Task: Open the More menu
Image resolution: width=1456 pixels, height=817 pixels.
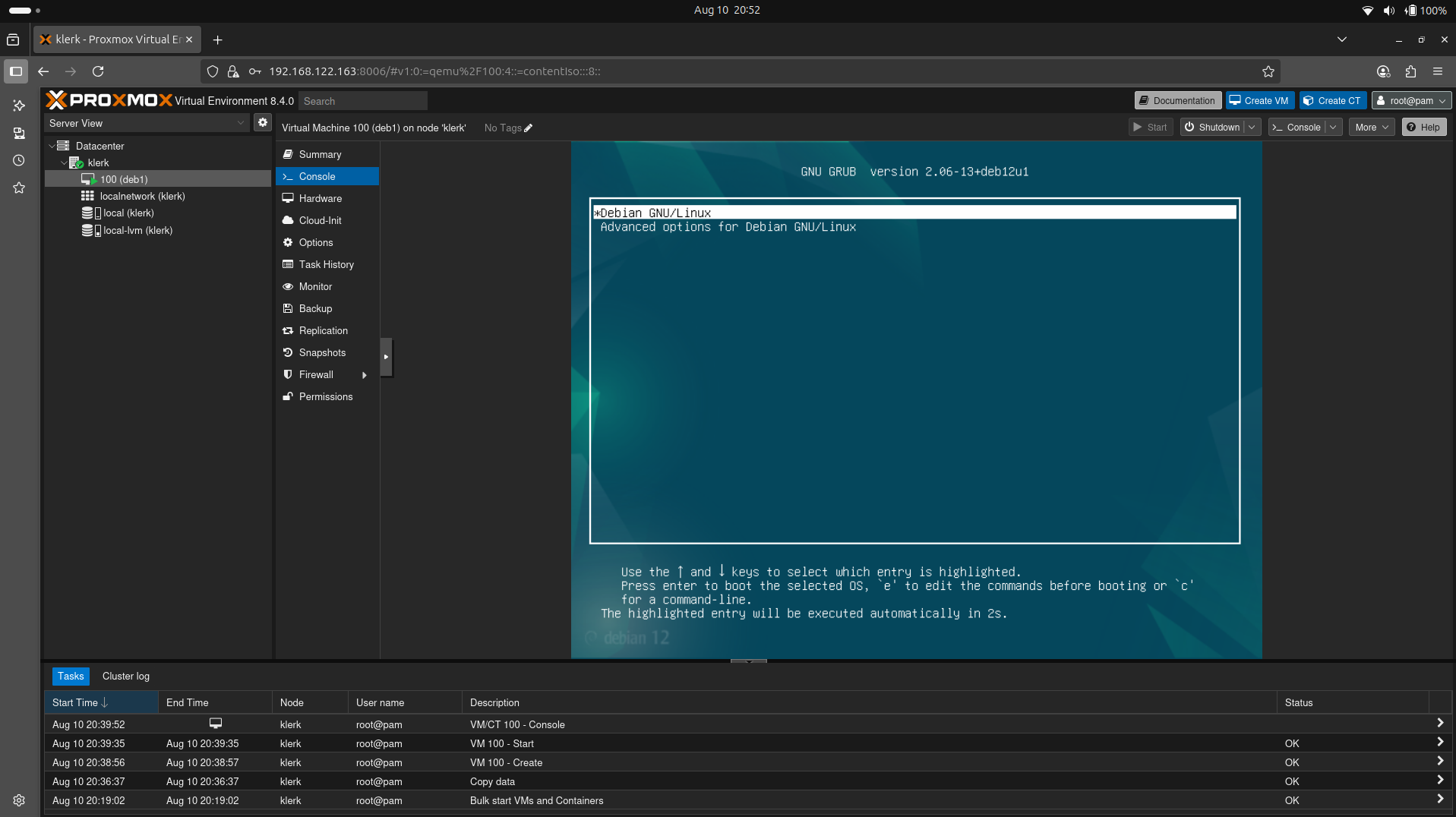Action: click(x=1369, y=127)
